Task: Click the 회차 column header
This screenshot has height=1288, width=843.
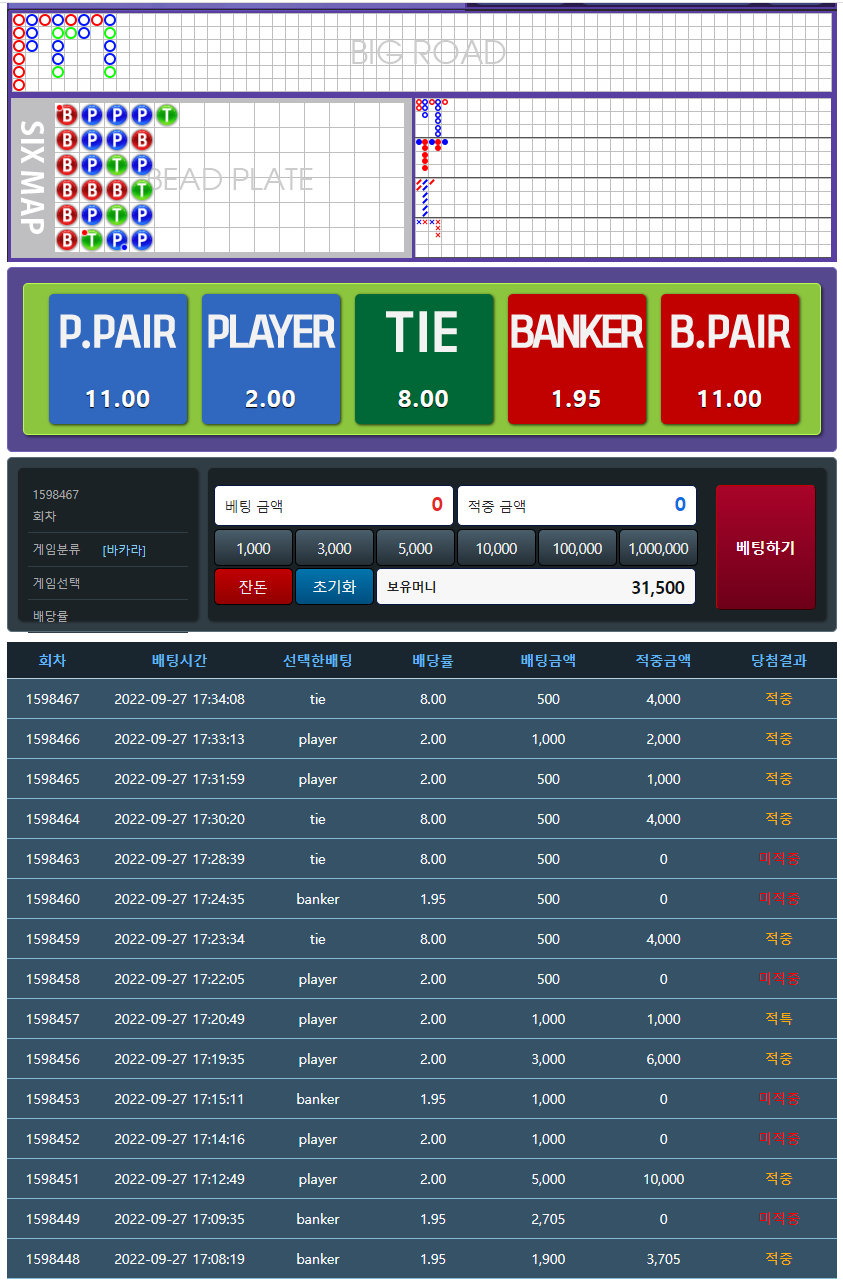Action: (x=53, y=661)
